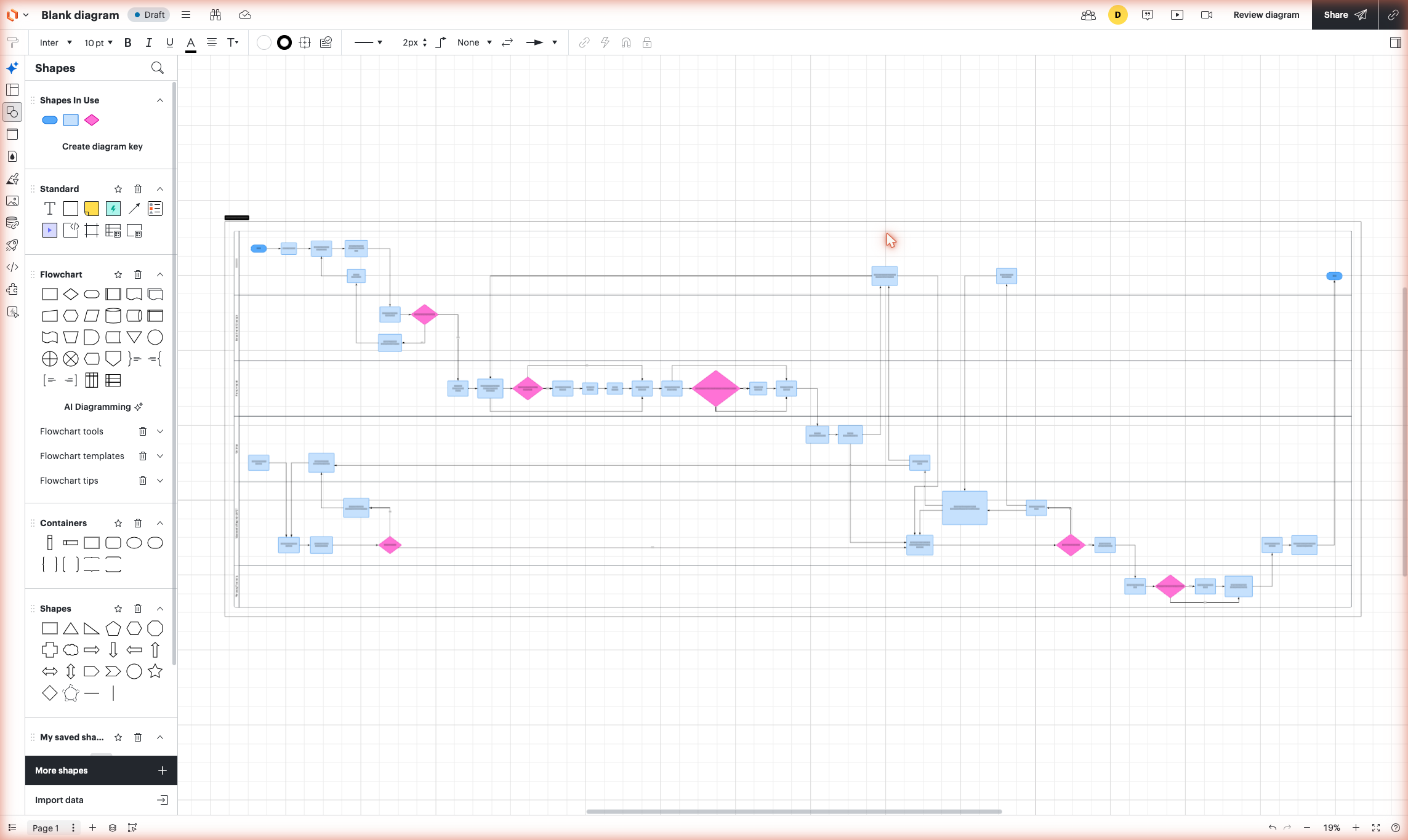Image resolution: width=1408 pixels, height=840 pixels.
Task: Search shapes with the magnifier icon
Action: (x=158, y=68)
